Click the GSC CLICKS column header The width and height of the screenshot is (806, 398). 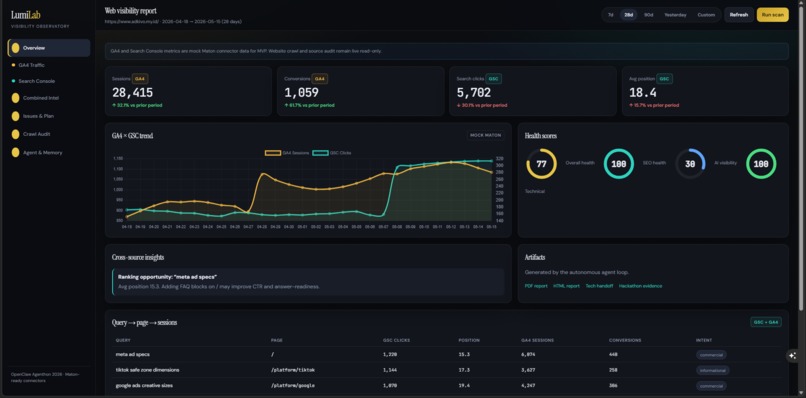coord(396,340)
